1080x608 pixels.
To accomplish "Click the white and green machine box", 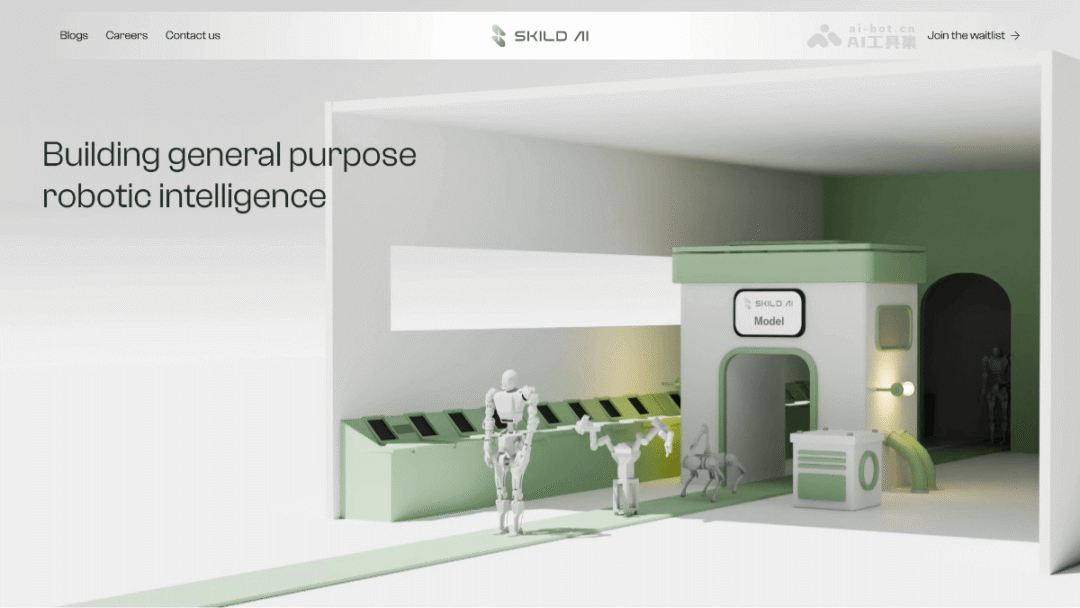I will 835,467.
